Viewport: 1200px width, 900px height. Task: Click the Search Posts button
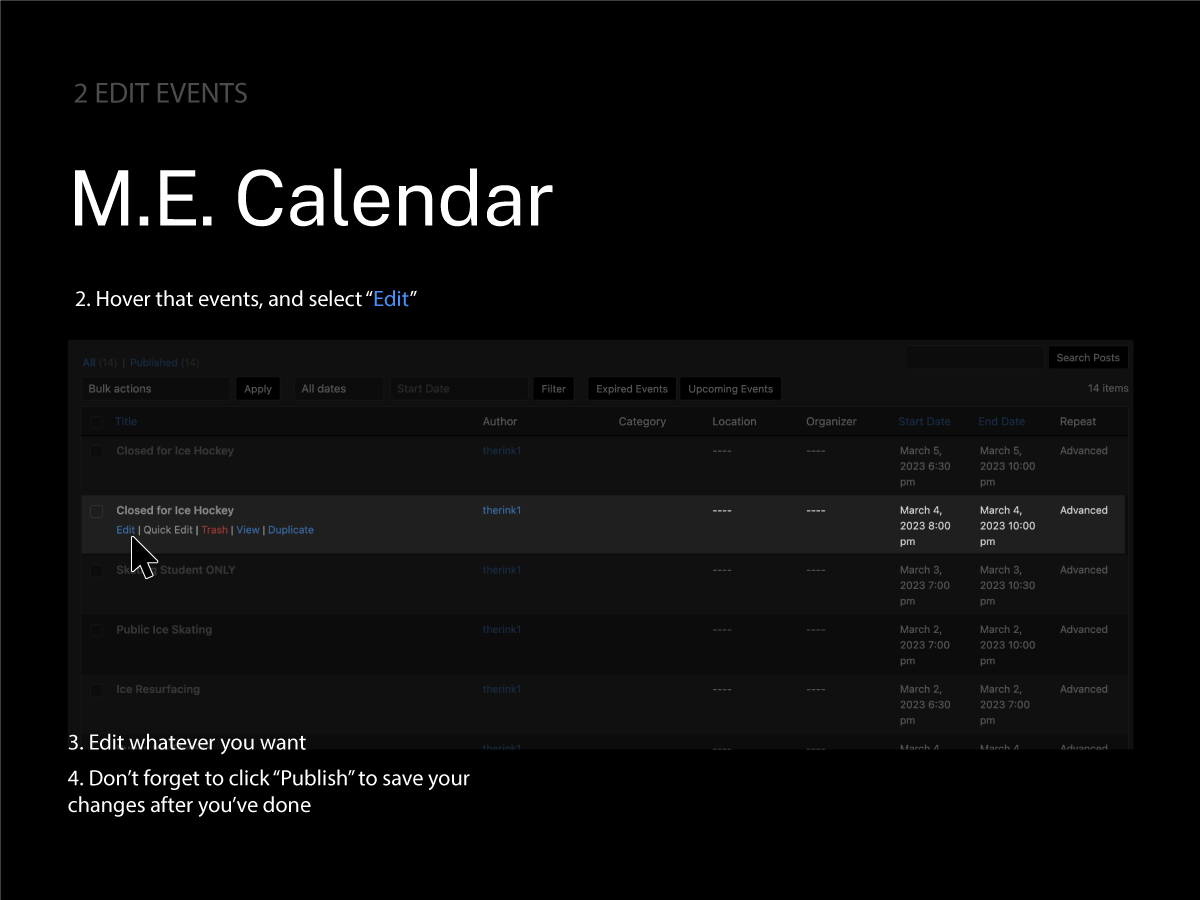click(1088, 358)
